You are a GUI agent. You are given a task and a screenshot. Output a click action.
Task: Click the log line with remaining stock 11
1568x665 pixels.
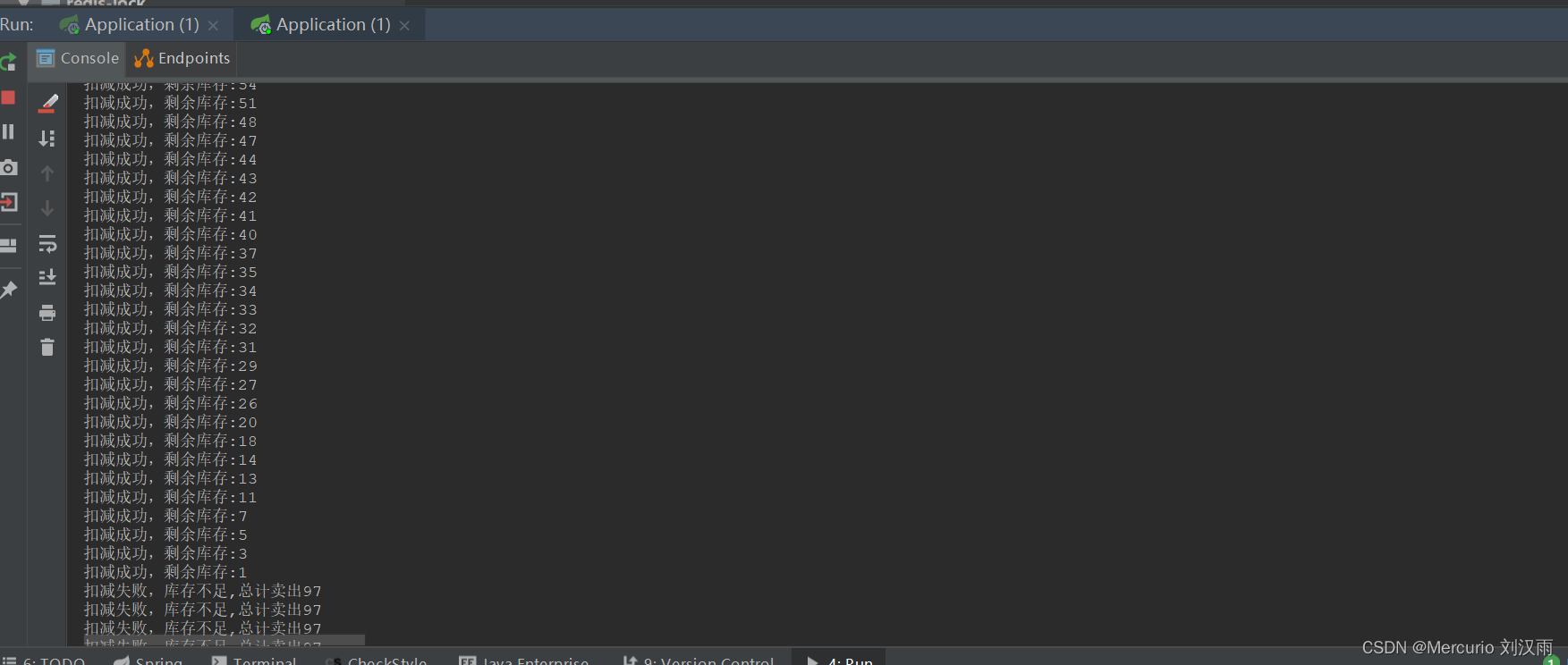pyautogui.click(x=171, y=498)
